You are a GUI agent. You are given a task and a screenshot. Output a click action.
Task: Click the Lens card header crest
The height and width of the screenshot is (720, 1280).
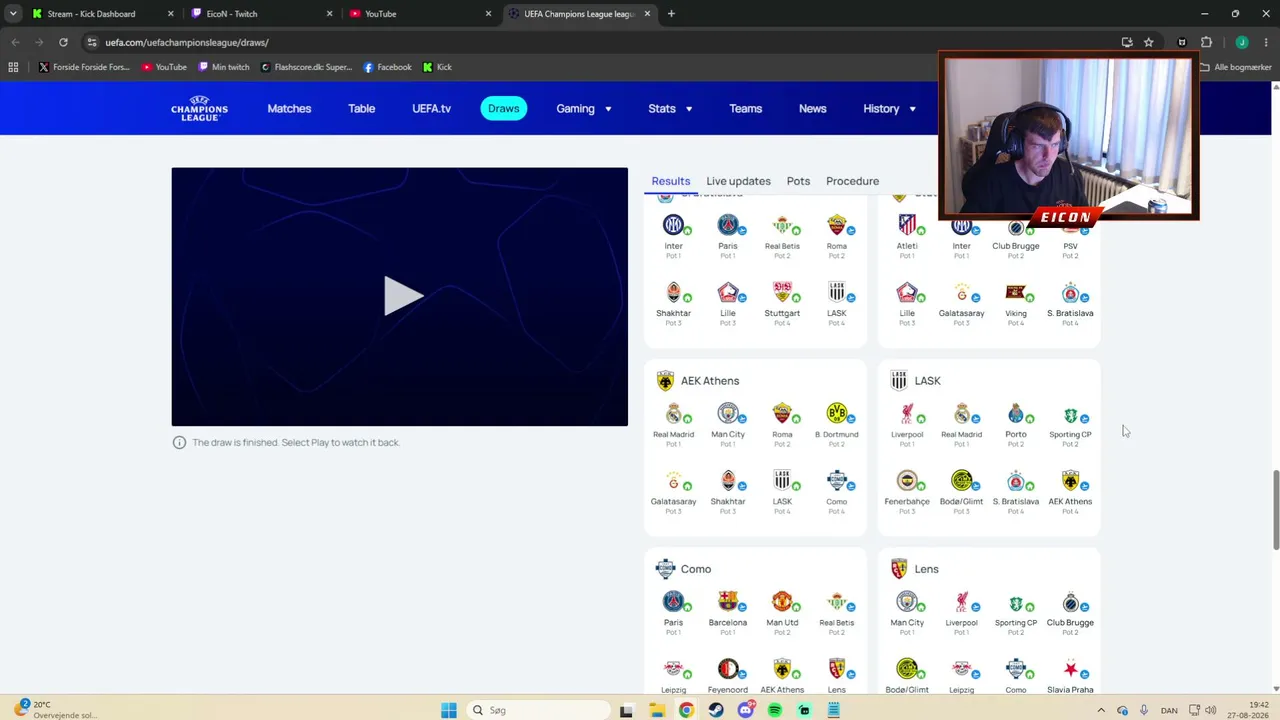(899, 569)
